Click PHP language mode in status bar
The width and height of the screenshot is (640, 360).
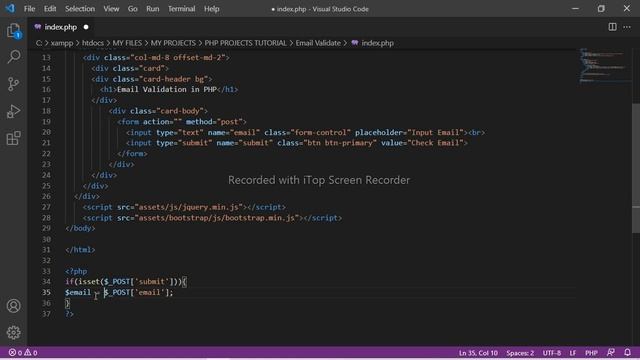(x=591, y=353)
